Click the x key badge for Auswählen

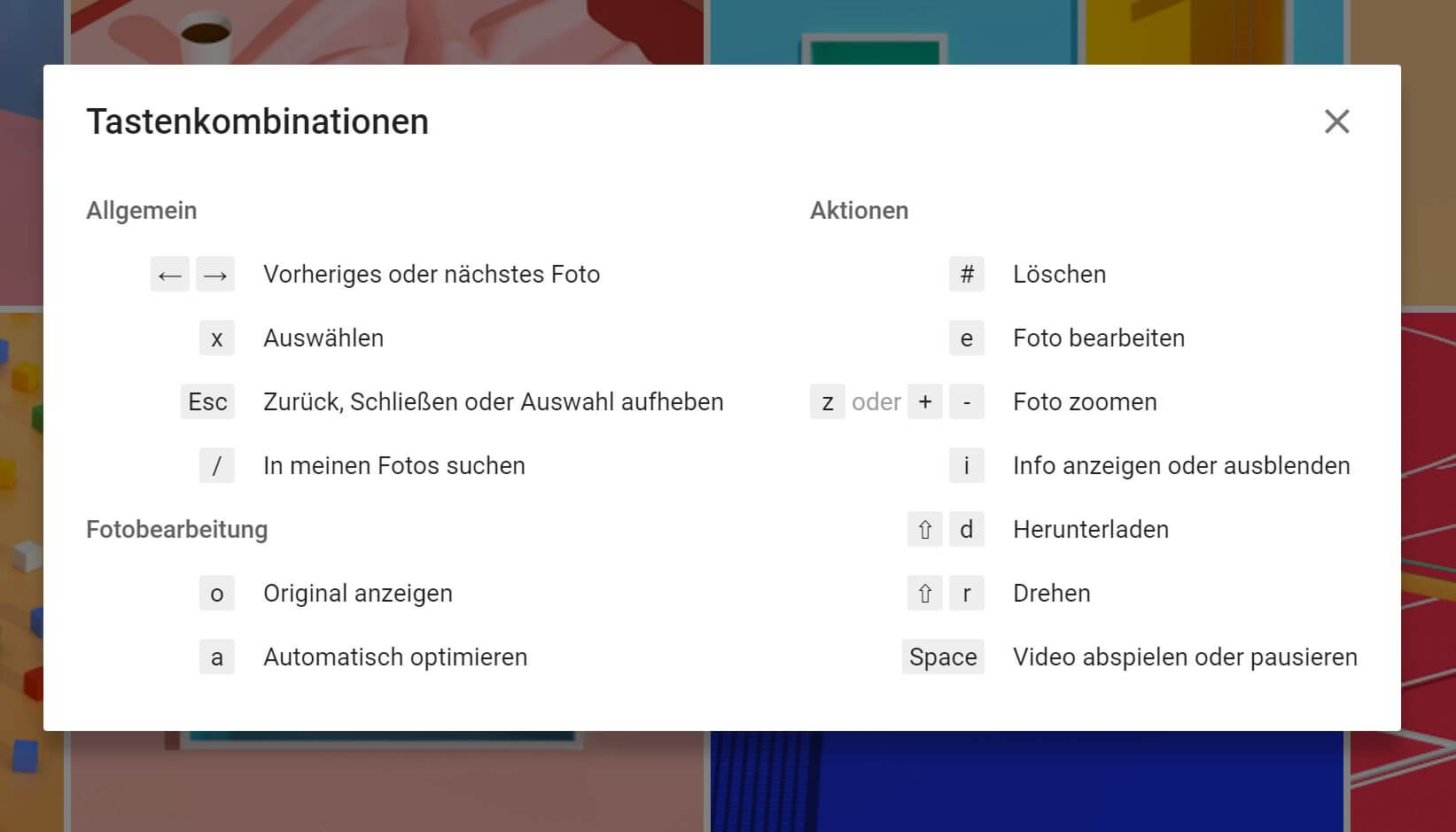pos(217,338)
